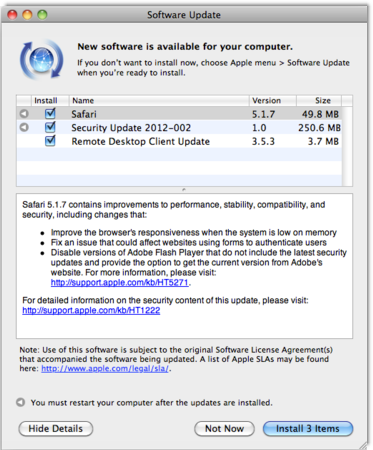373x450 pixels.
Task: Open the apple.com/legal/sla link
Action: click(105, 369)
